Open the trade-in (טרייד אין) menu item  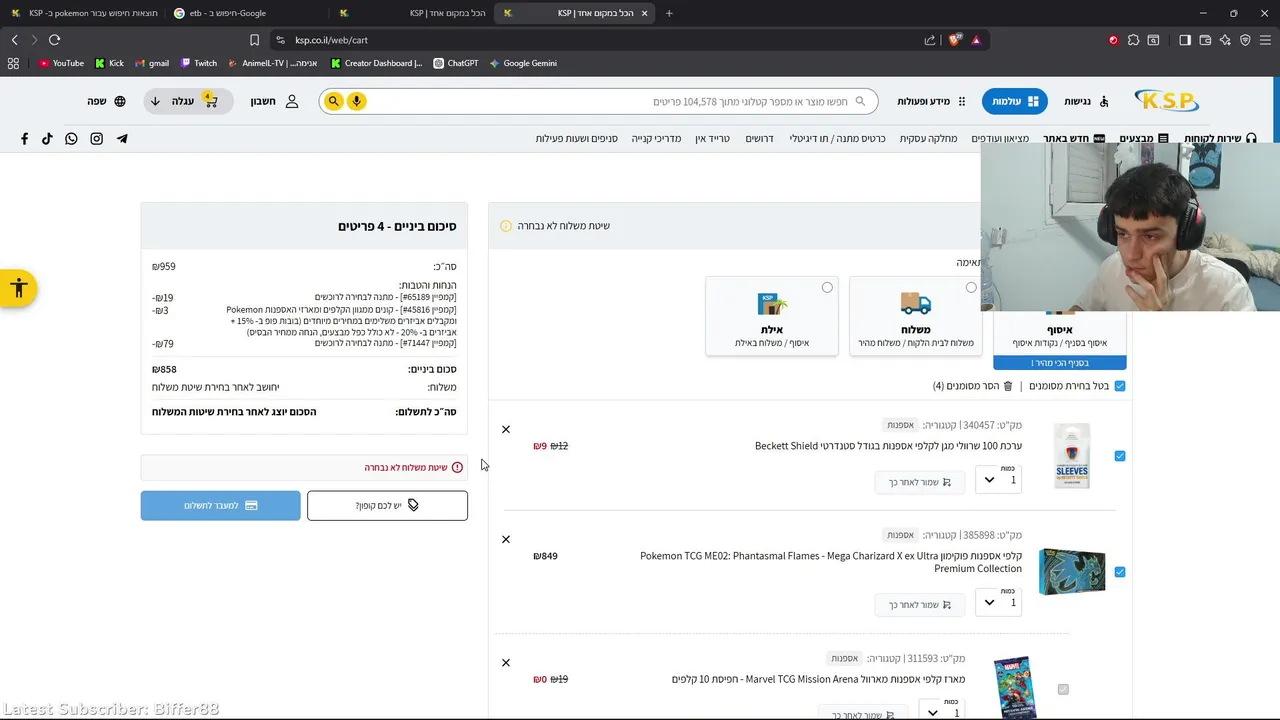pyautogui.click(x=713, y=139)
